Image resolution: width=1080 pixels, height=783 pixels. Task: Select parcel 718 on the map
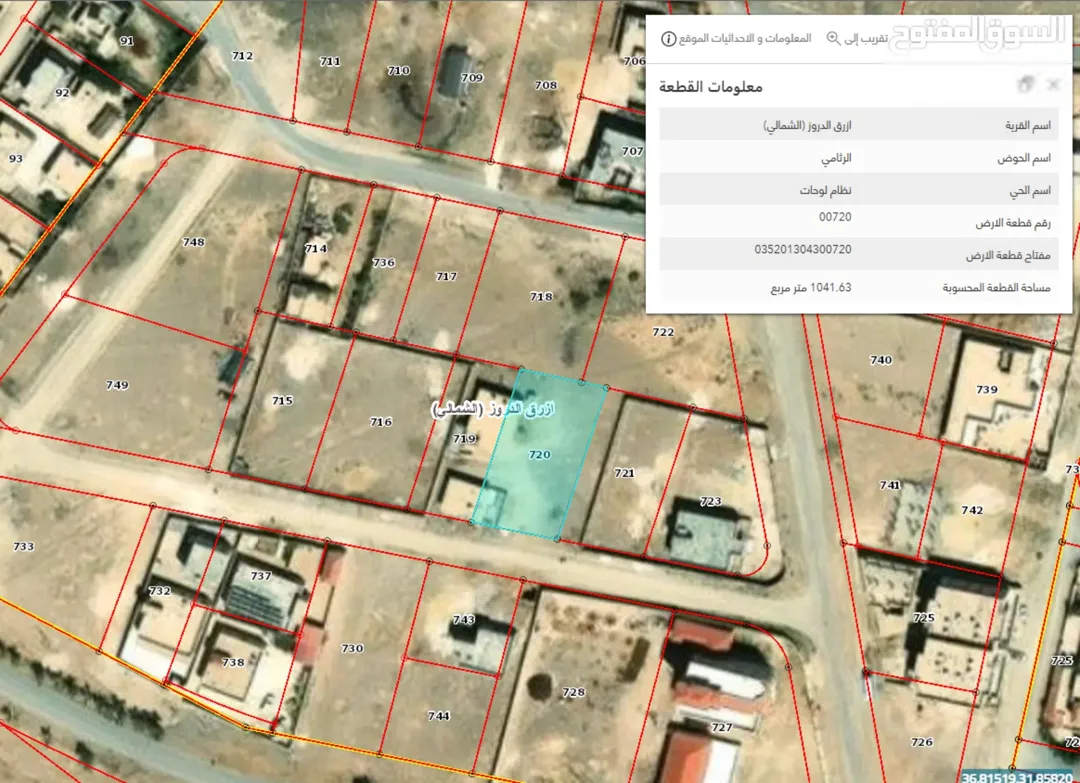(x=541, y=296)
